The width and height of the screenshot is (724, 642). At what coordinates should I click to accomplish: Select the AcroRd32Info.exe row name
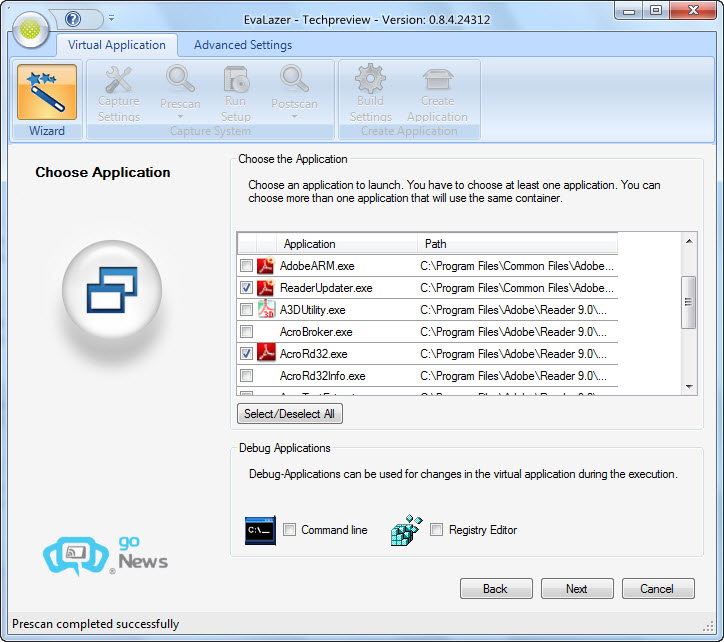[322, 376]
